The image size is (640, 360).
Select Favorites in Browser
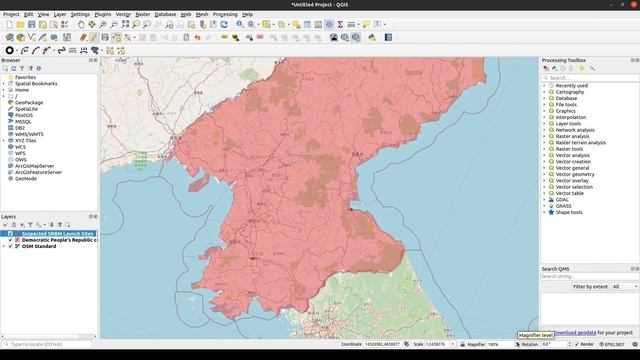click(25, 77)
